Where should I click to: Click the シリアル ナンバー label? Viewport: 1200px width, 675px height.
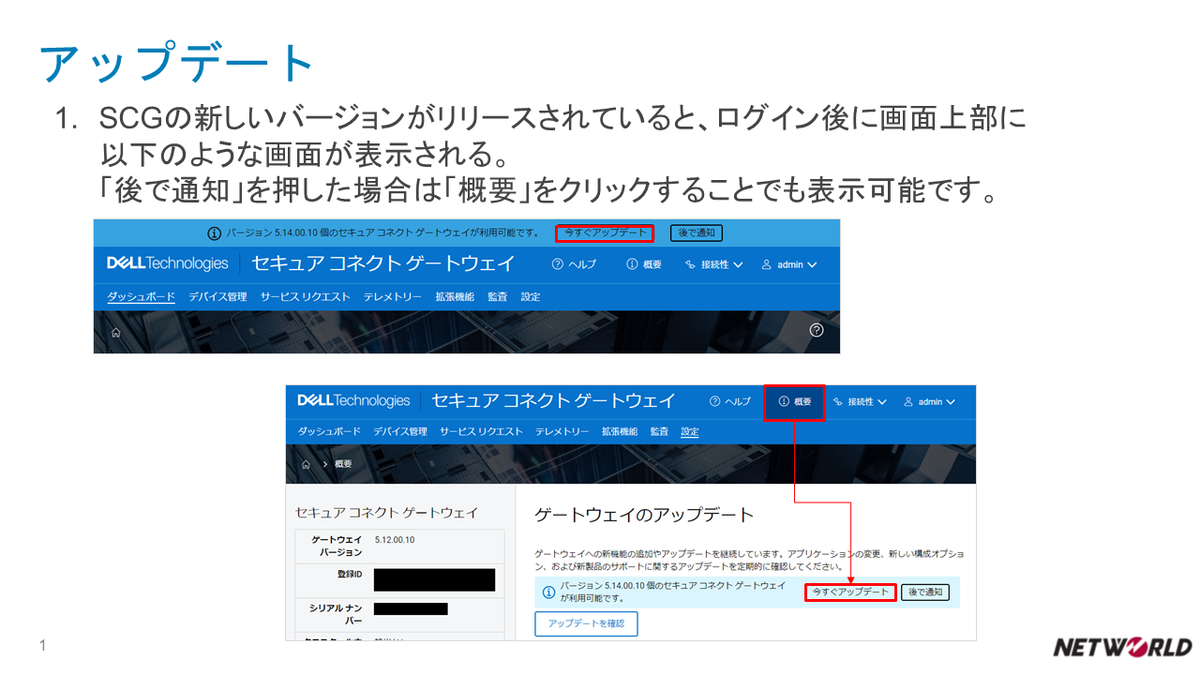(x=336, y=614)
